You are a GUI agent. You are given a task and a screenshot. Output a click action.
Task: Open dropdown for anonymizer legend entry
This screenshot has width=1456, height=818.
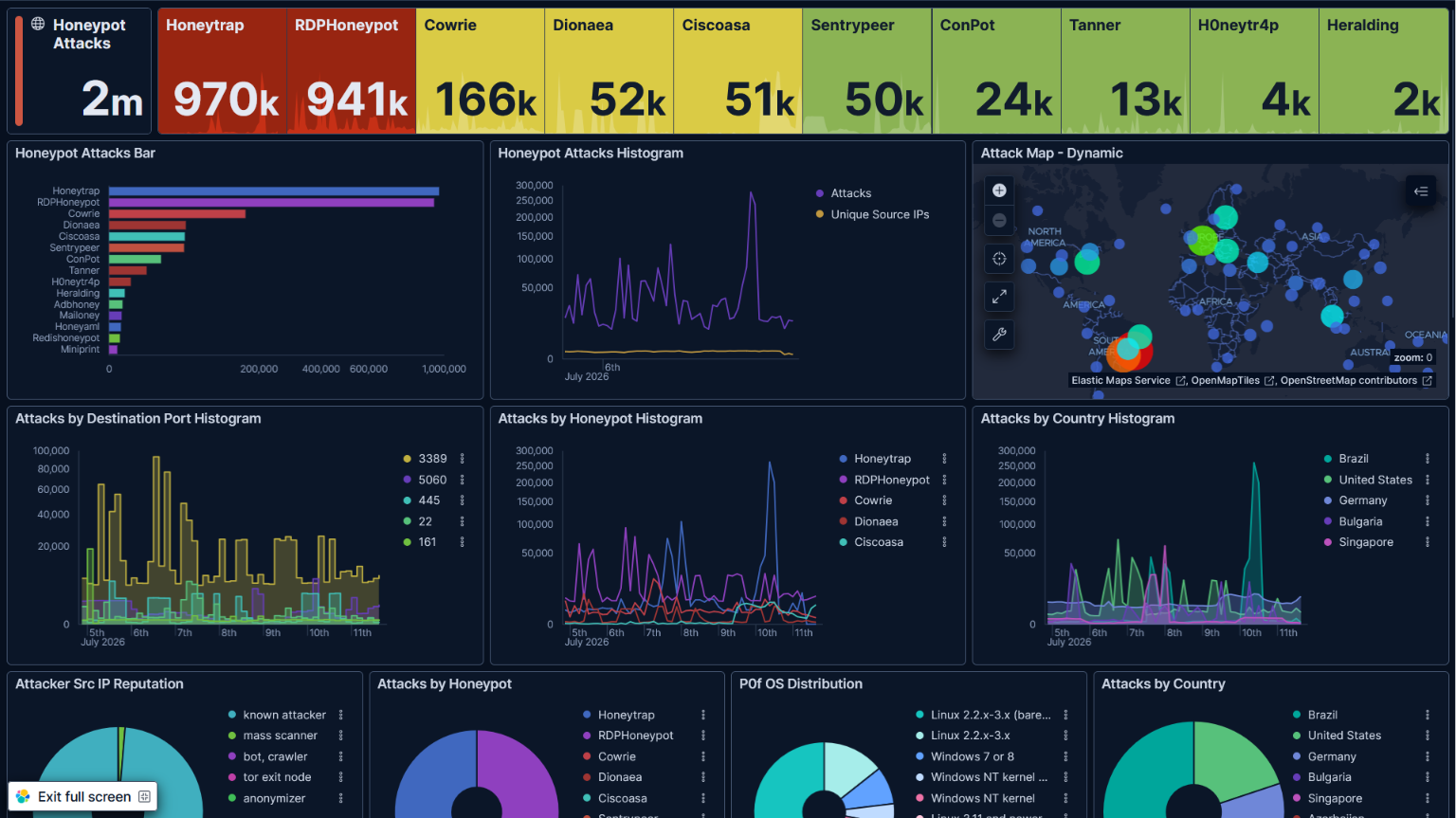coord(341,798)
